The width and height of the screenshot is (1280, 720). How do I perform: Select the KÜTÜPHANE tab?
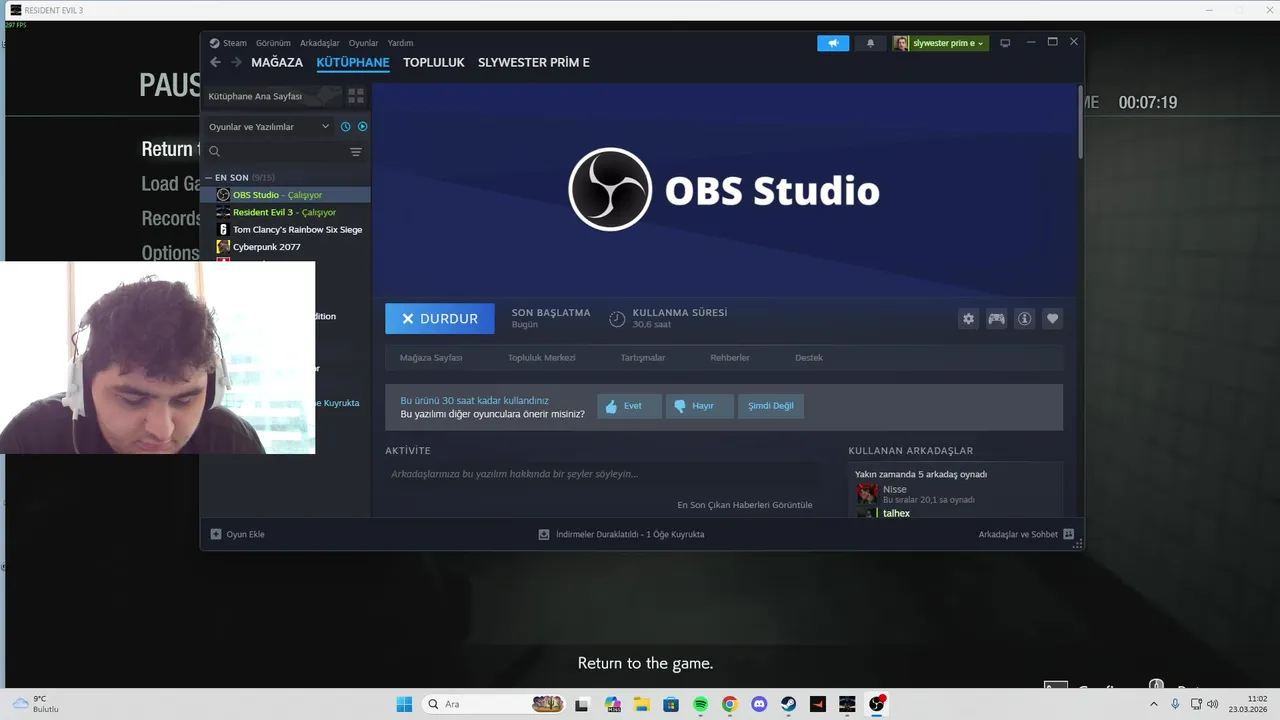click(x=353, y=62)
